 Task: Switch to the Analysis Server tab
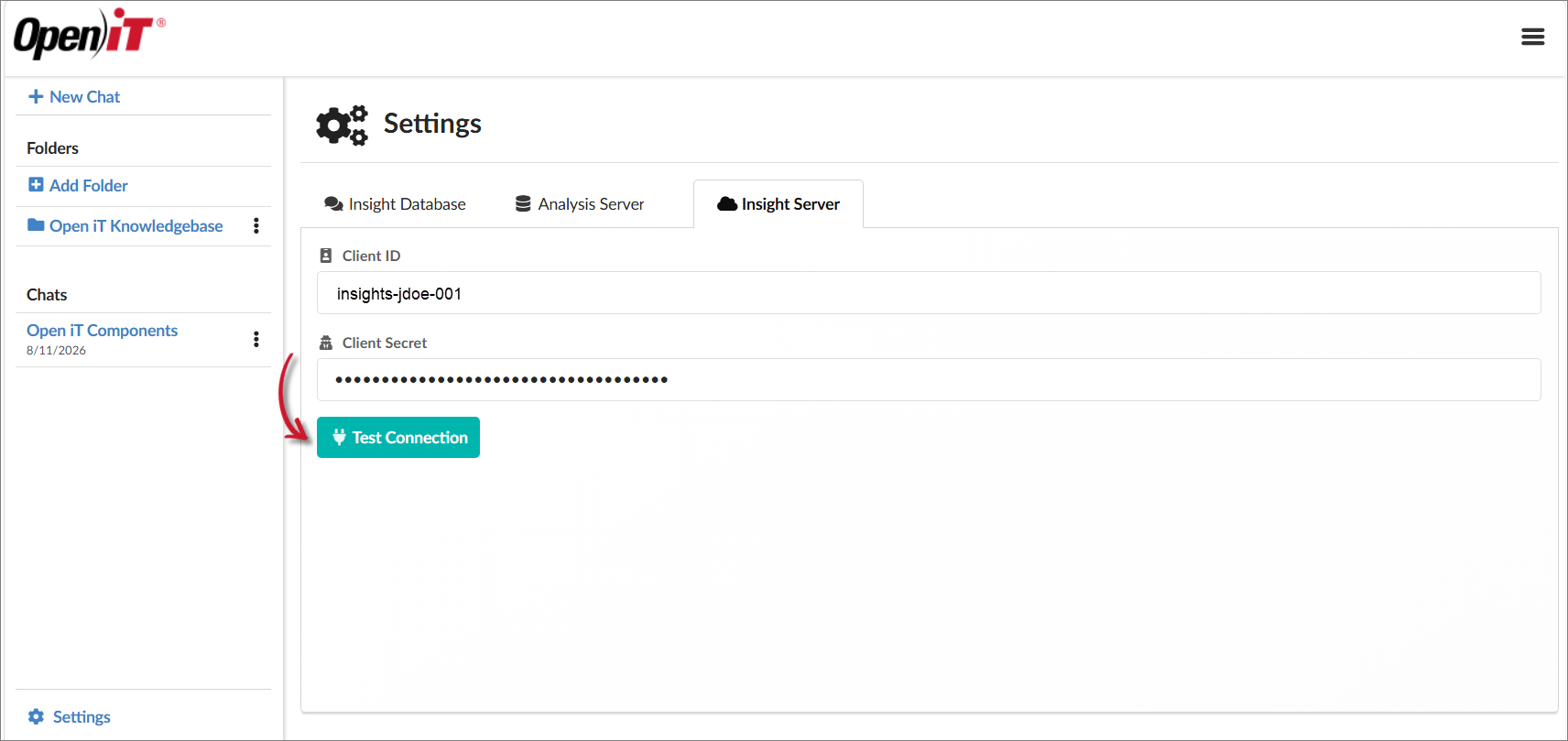(580, 203)
